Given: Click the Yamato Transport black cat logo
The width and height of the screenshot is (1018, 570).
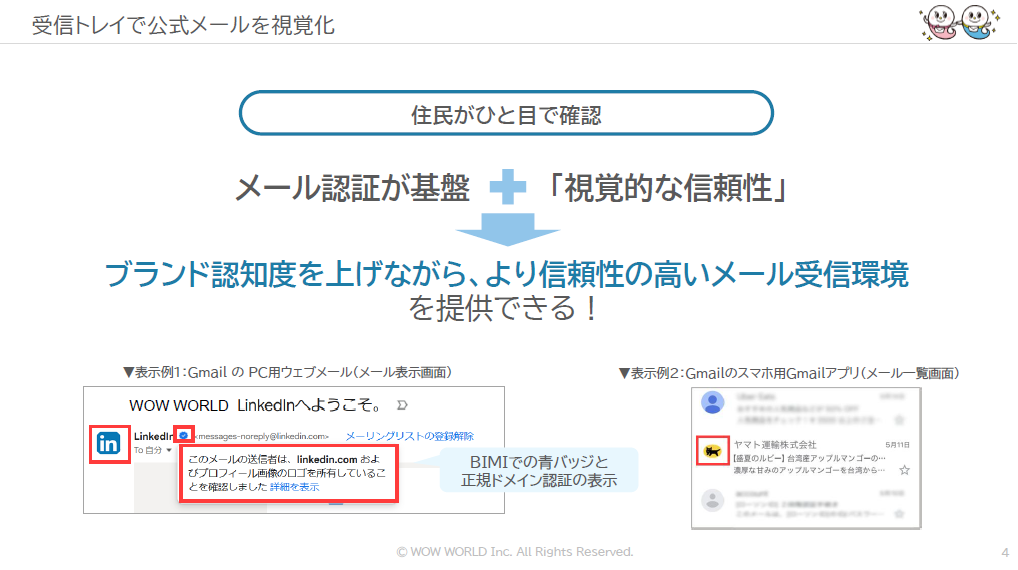Looking at the screenshot, I should (712, 451).
